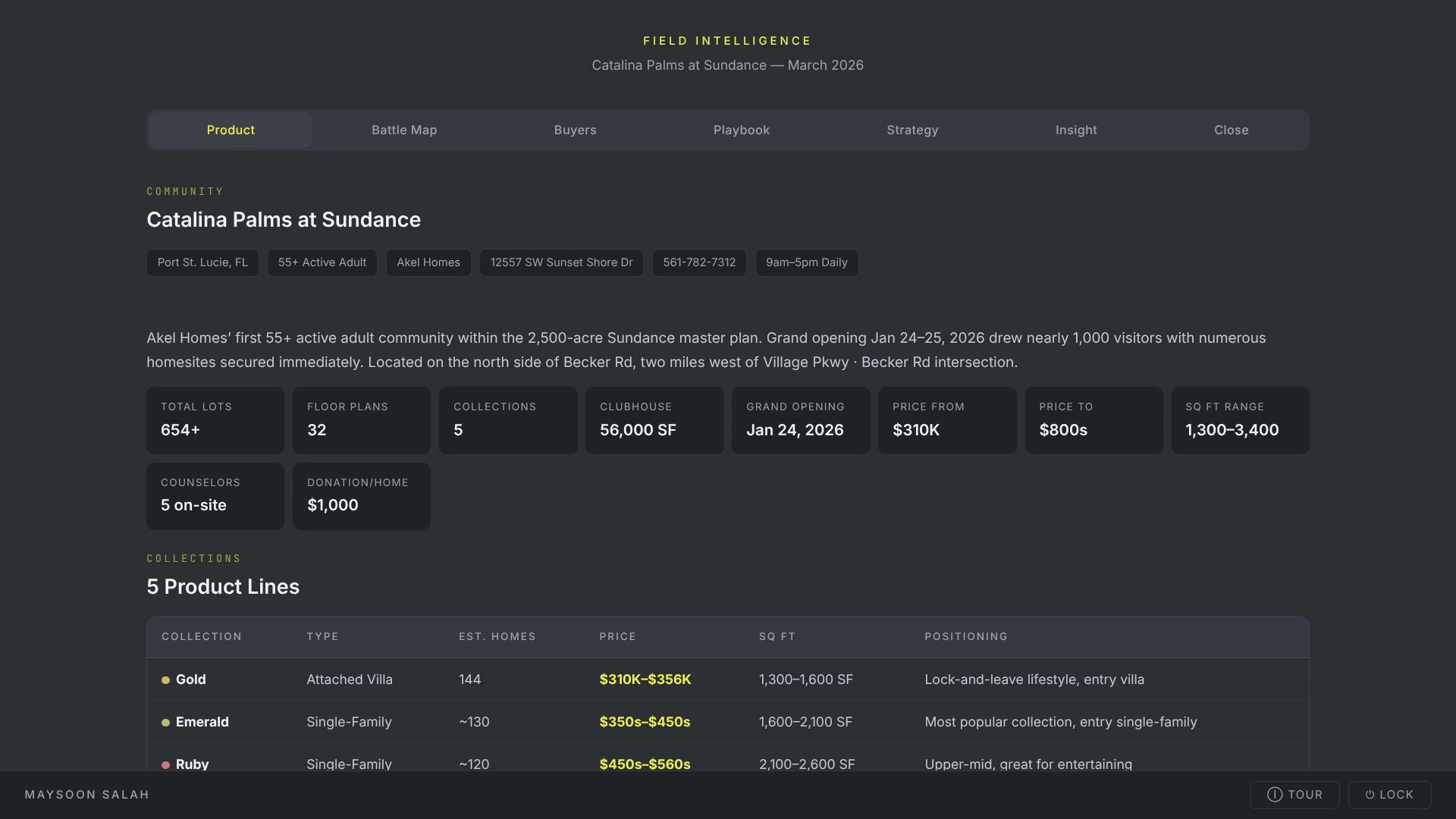
Task: Click the Emerald collection name
Action: 202,722
